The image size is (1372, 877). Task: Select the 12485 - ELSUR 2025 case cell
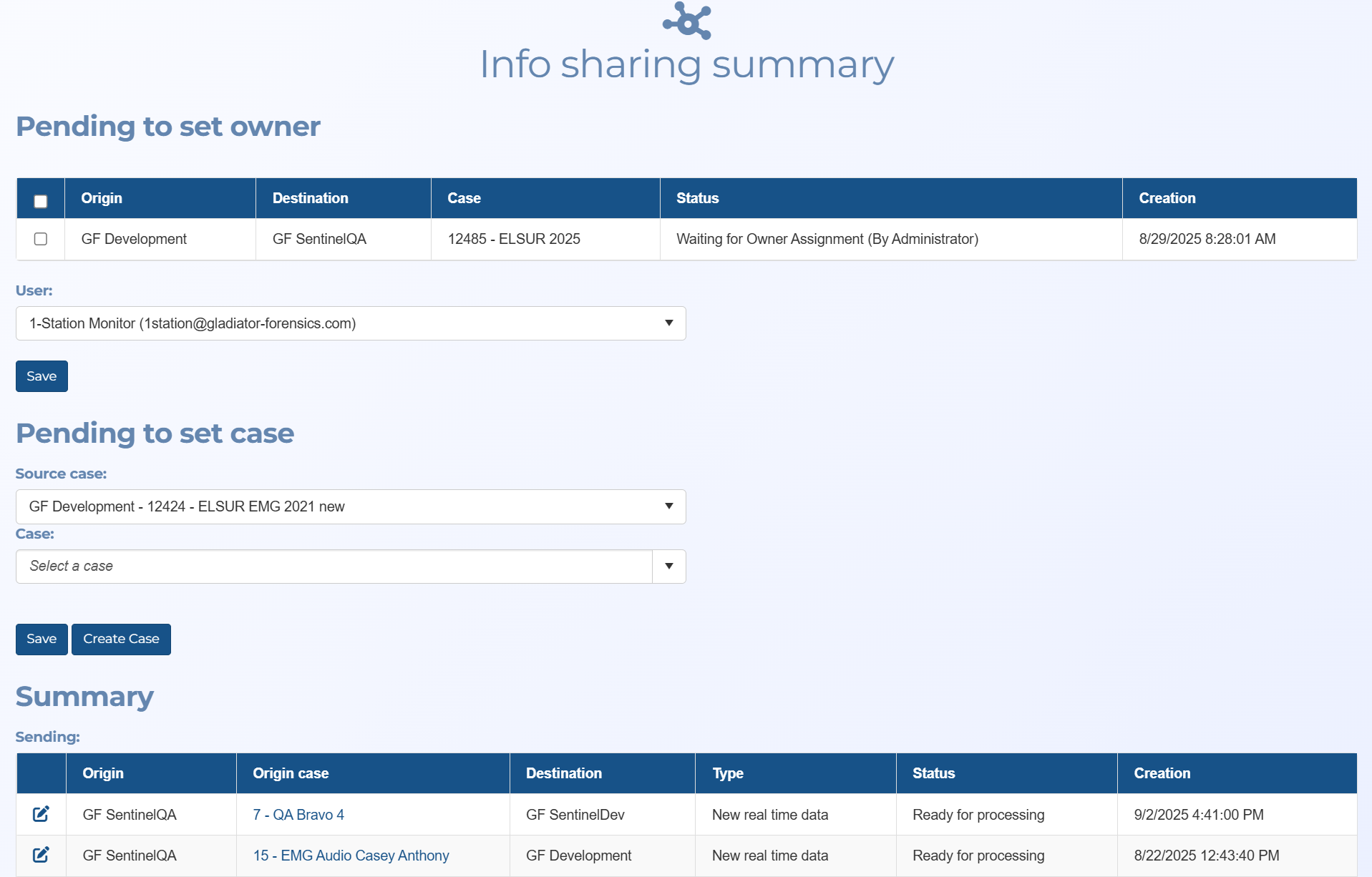tap(514, 239)
